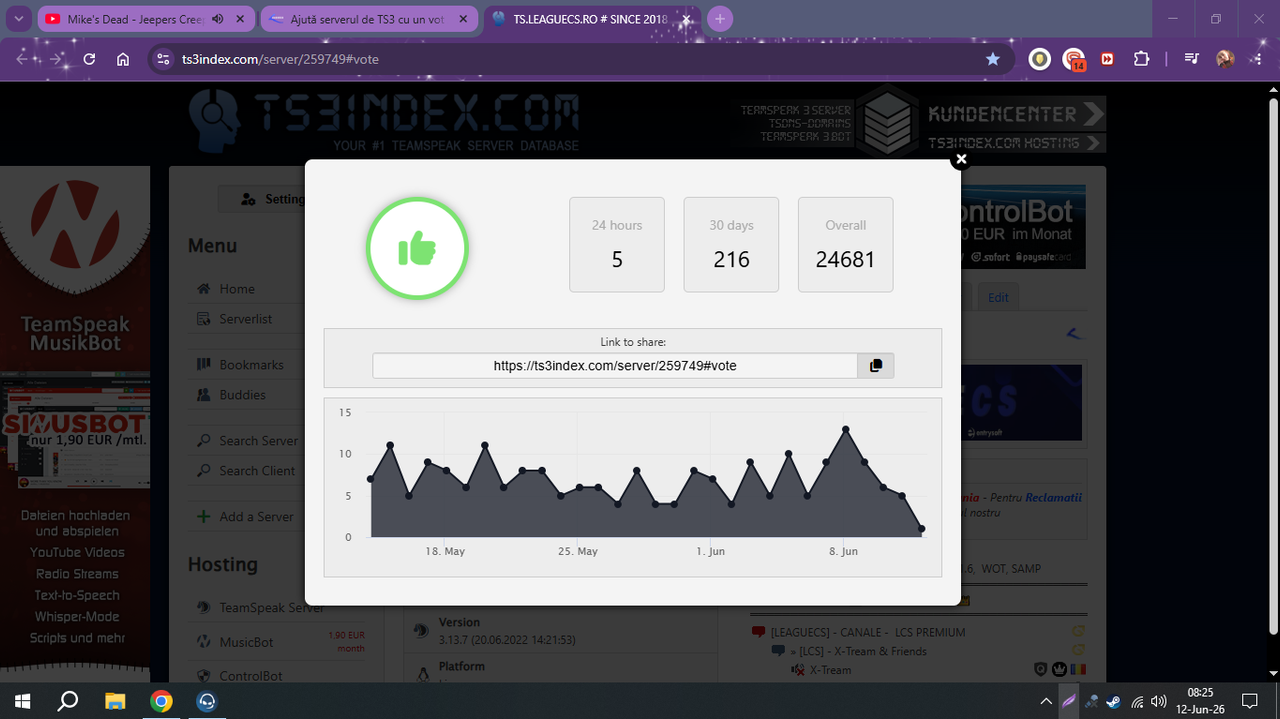
Task: Click the Settings button behind the popup
Action: pos(262,199)
